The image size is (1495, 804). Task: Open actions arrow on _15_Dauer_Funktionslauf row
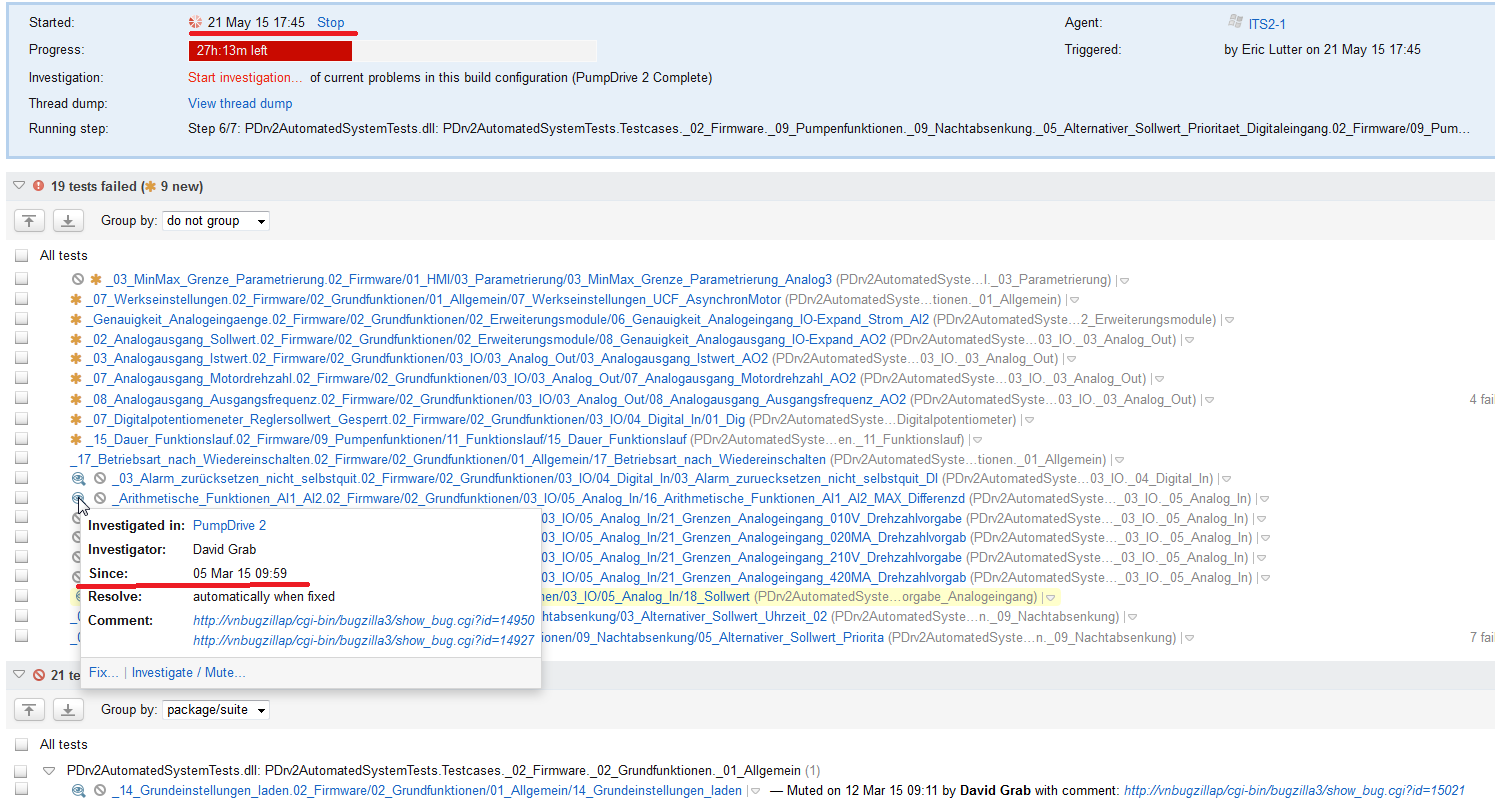point(978,440)
